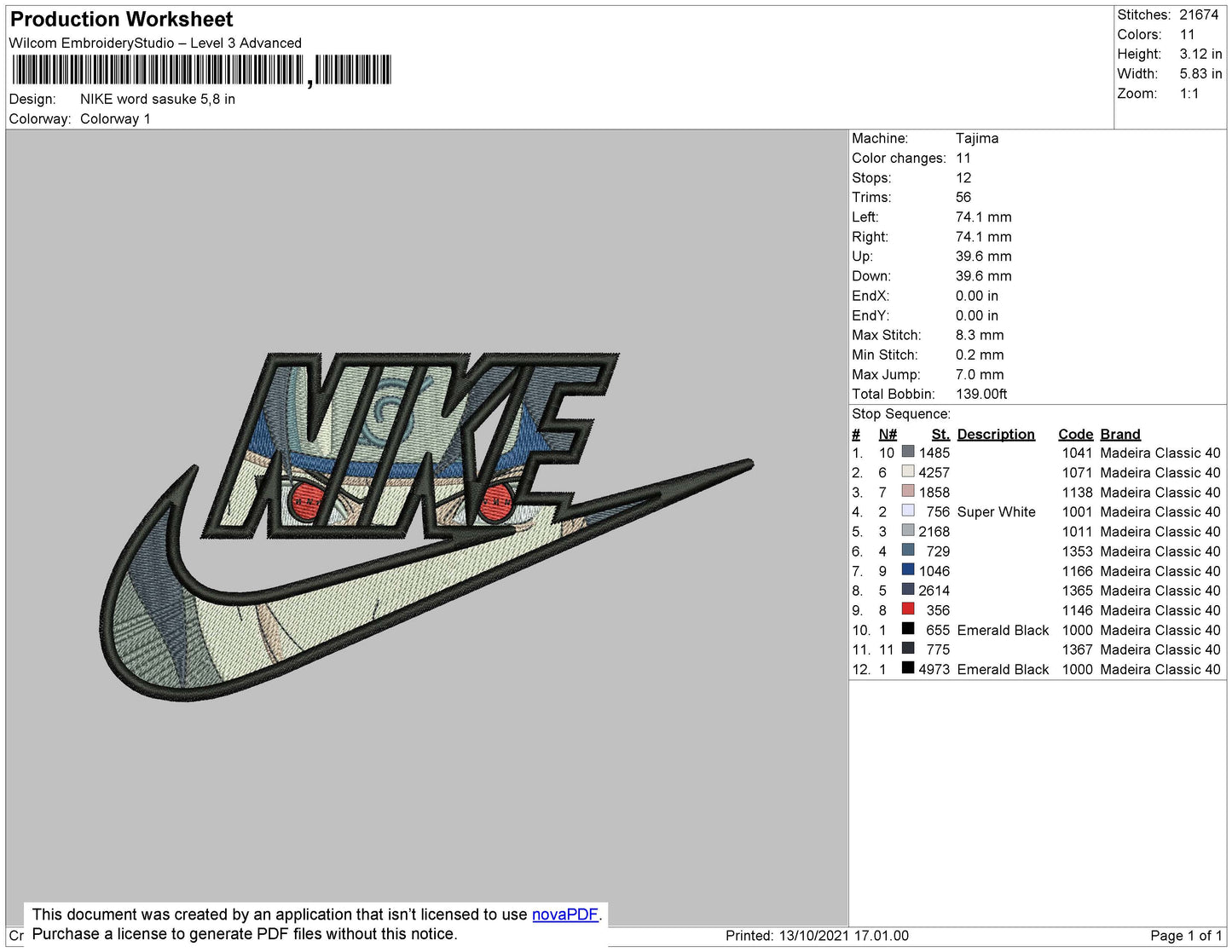Click the slate swatch for code 1365
Viewport: 1232px width, 952px height.
tap(908, 589)
